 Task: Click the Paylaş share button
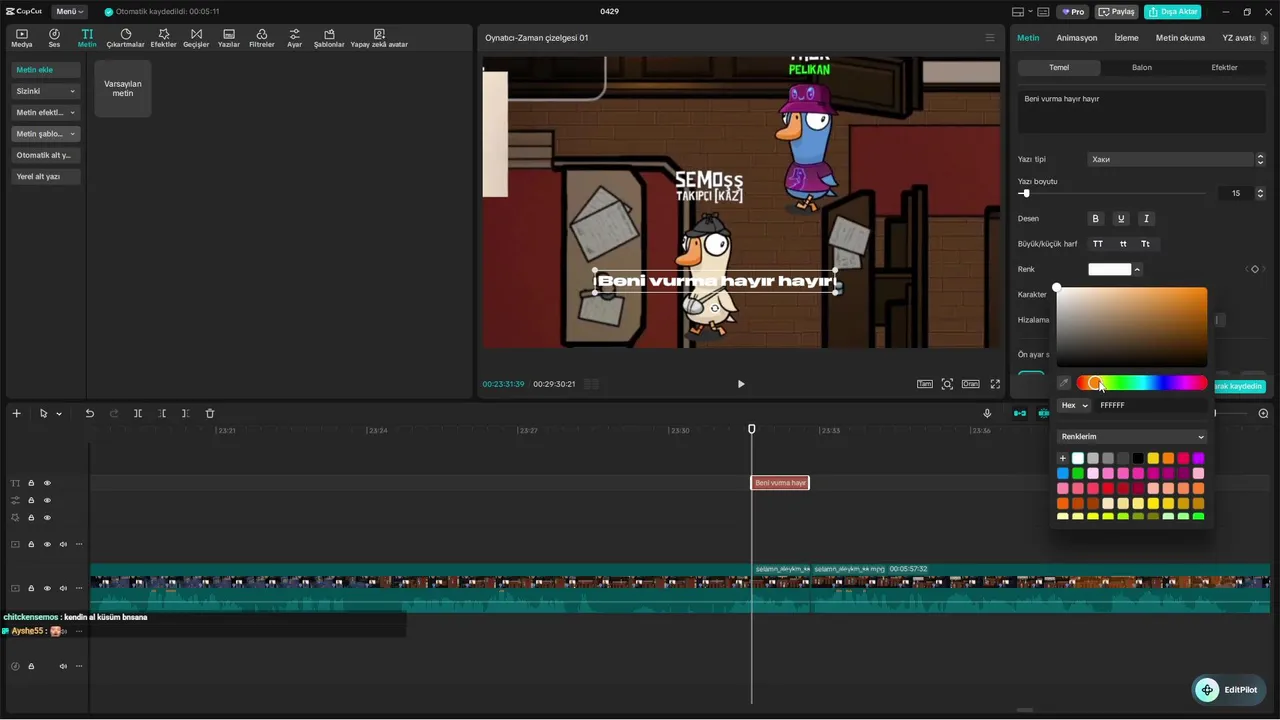(1118, 12)
